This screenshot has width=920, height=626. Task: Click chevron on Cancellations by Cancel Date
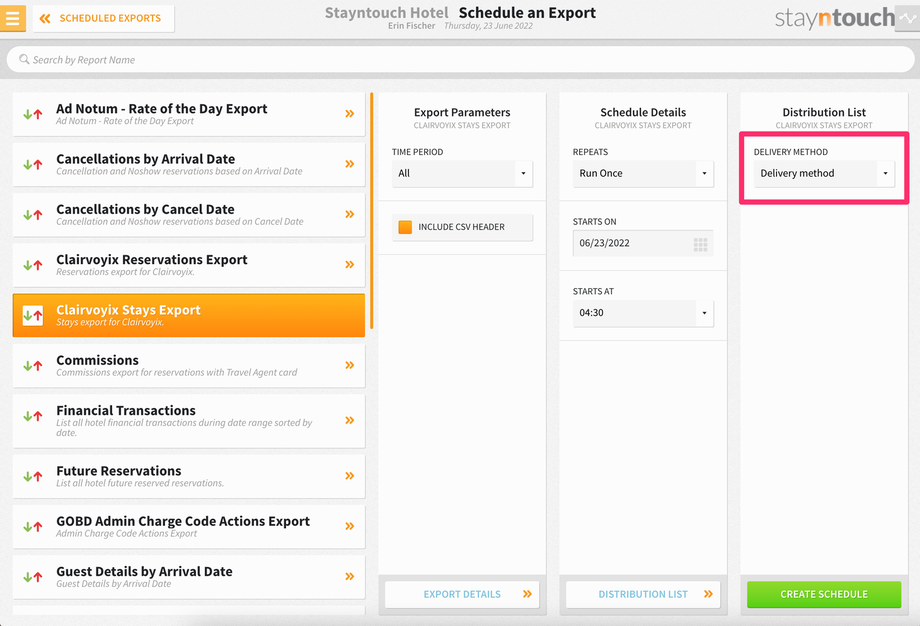coord(350,214)
